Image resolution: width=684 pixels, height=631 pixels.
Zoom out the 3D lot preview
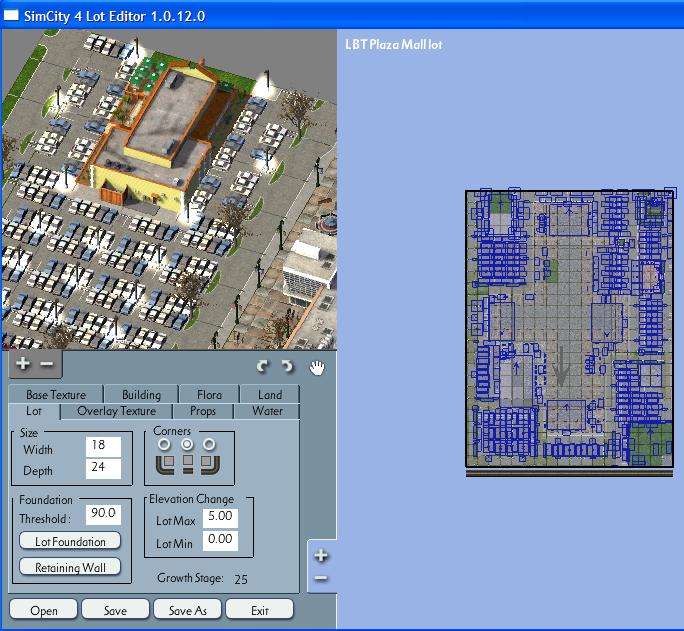click(x=47, y=363)
